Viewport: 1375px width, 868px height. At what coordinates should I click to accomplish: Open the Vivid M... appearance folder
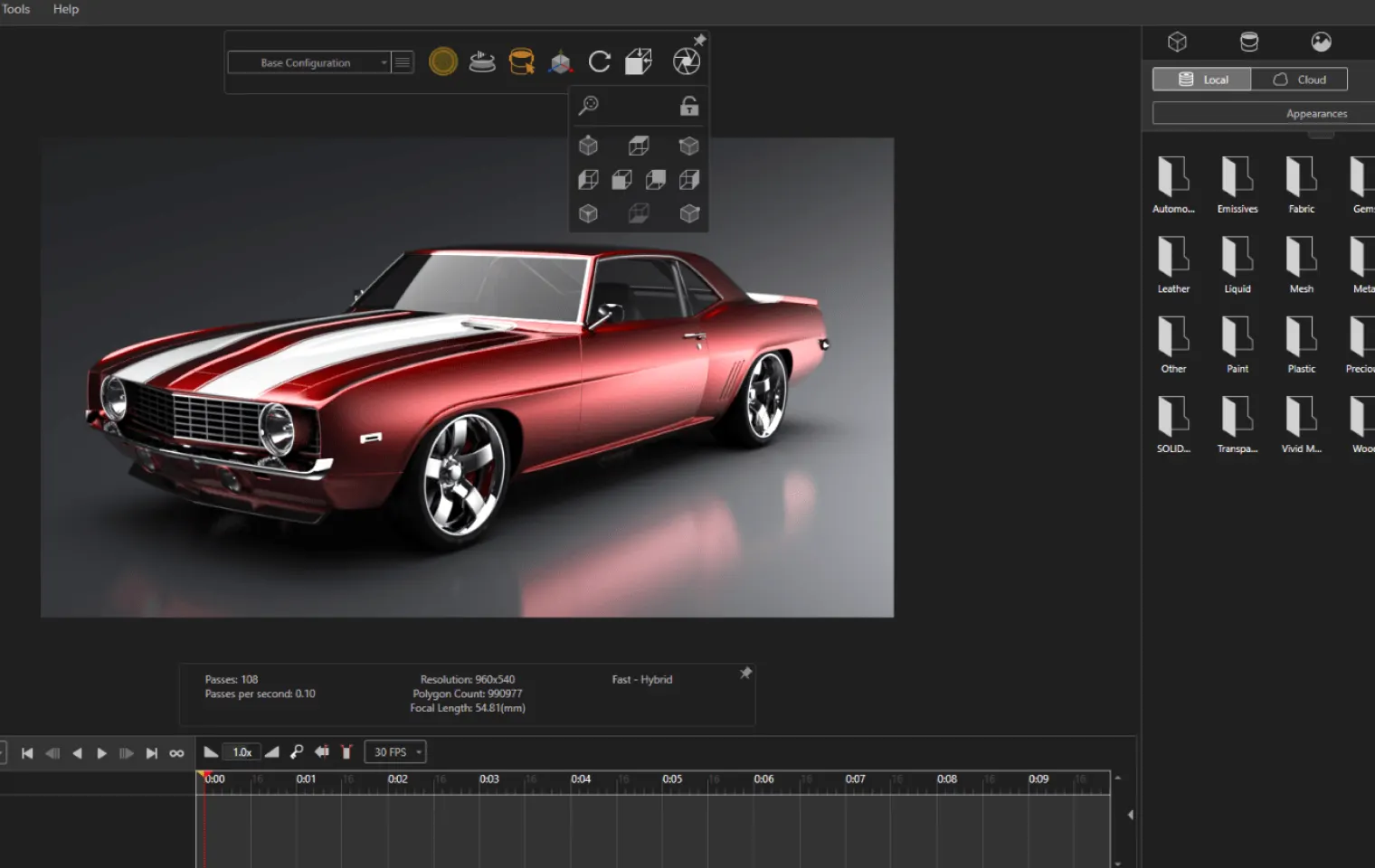[x=1302, y=424]
